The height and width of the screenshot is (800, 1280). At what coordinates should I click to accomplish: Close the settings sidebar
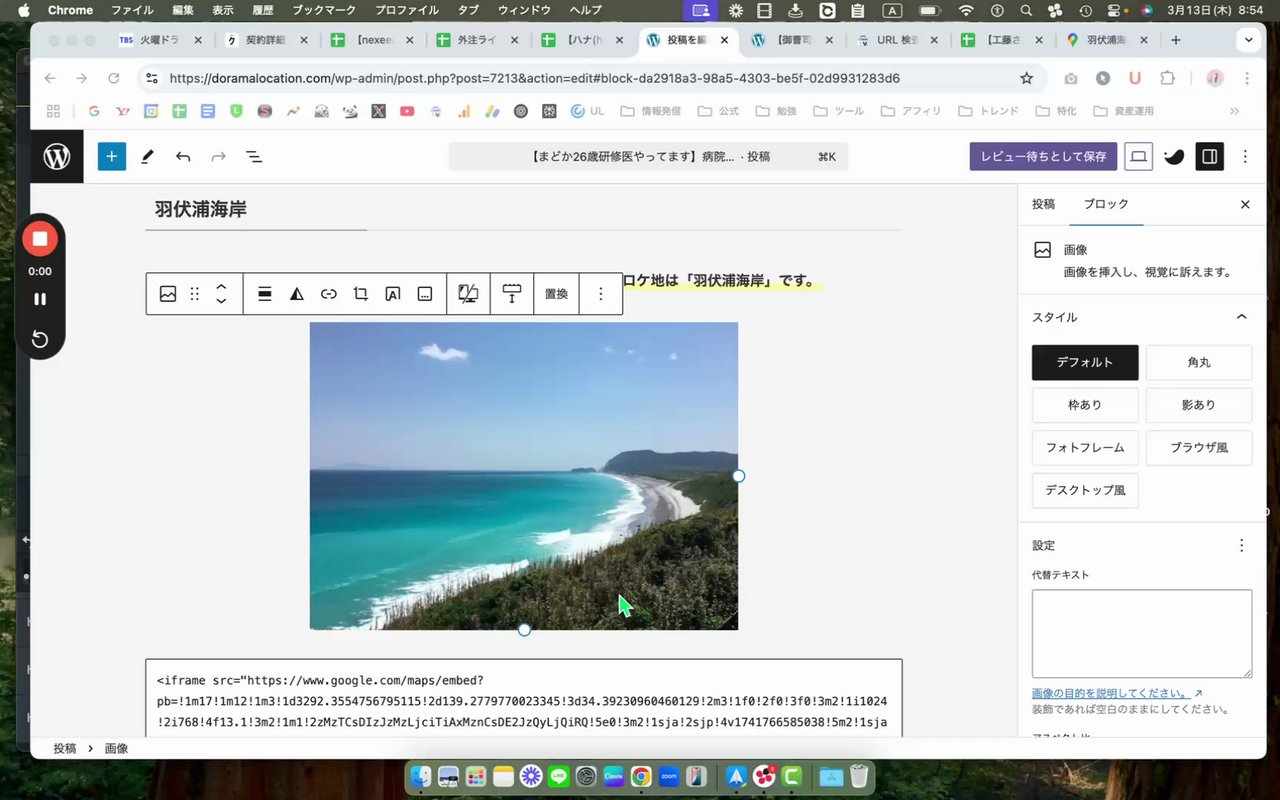(1245, 204)
